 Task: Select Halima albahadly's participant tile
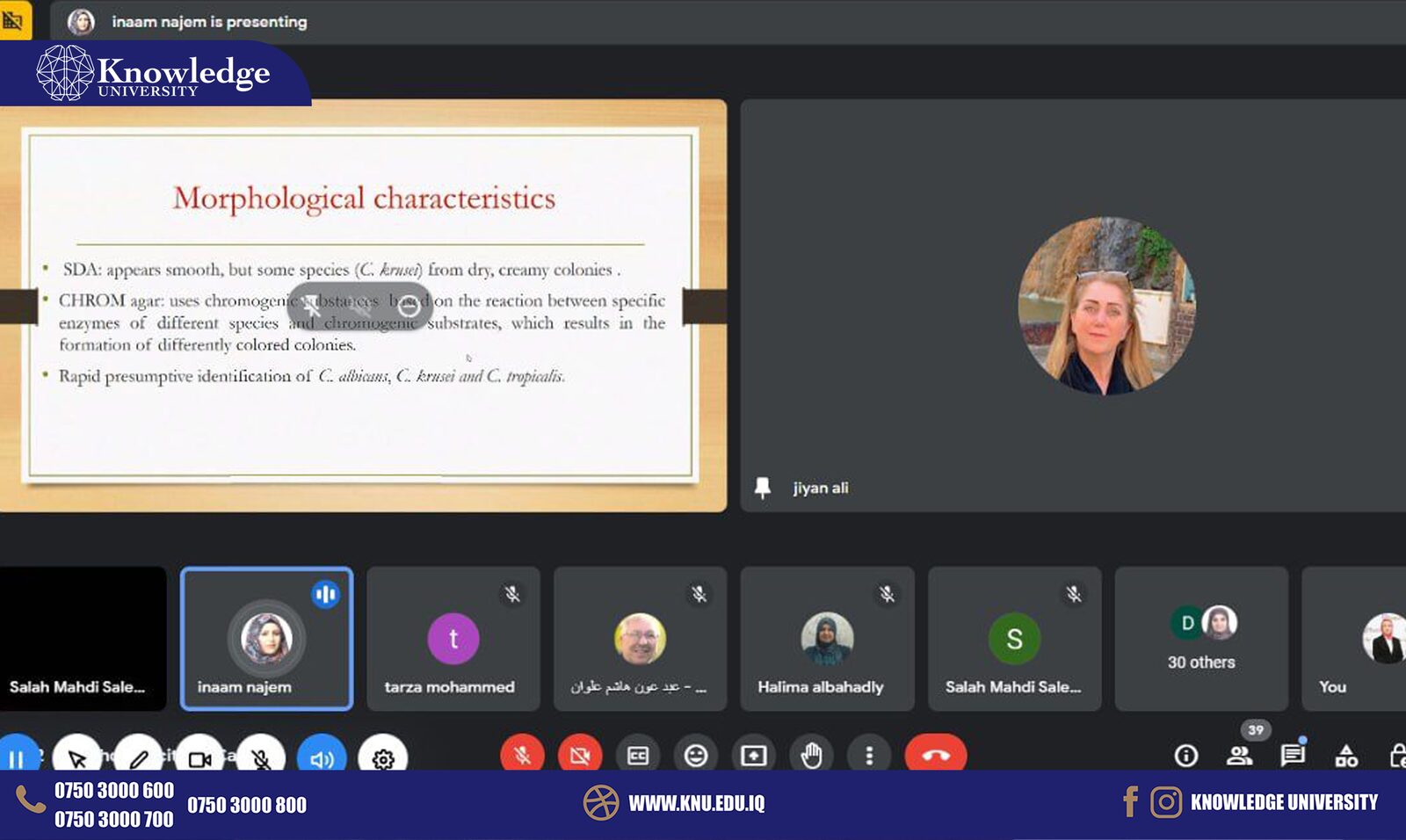coord(828,639)
